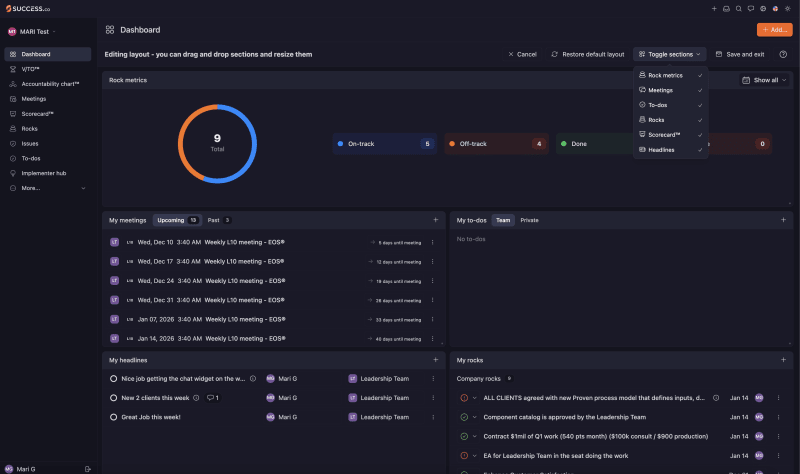Open the plus icon in top bar

(x=714, y=9)
